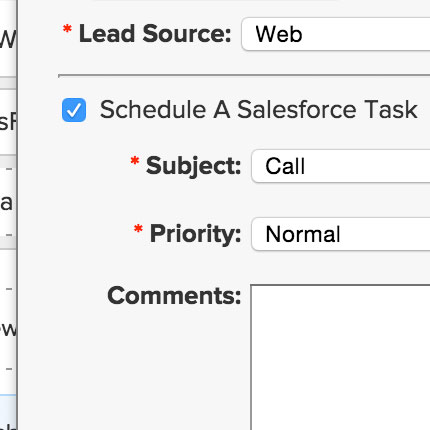Click the red asterisk beside Lead Source
This screenshot has height=430, width=430.
coord(67,29)
